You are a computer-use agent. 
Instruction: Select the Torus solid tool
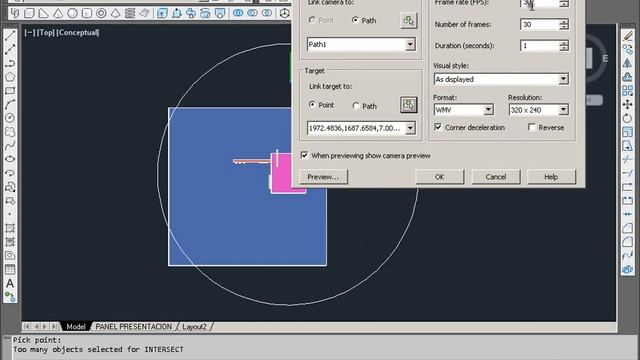(101, 13)
